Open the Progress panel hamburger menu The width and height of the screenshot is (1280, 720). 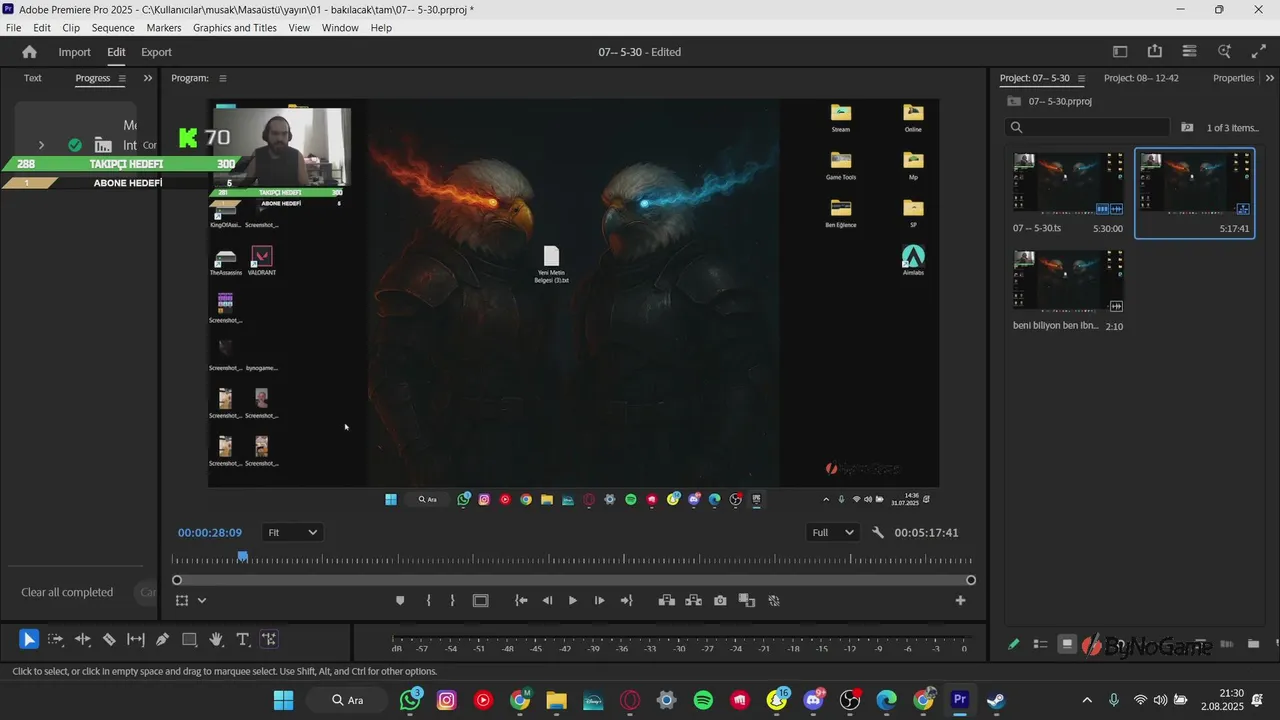click(122, 78)
